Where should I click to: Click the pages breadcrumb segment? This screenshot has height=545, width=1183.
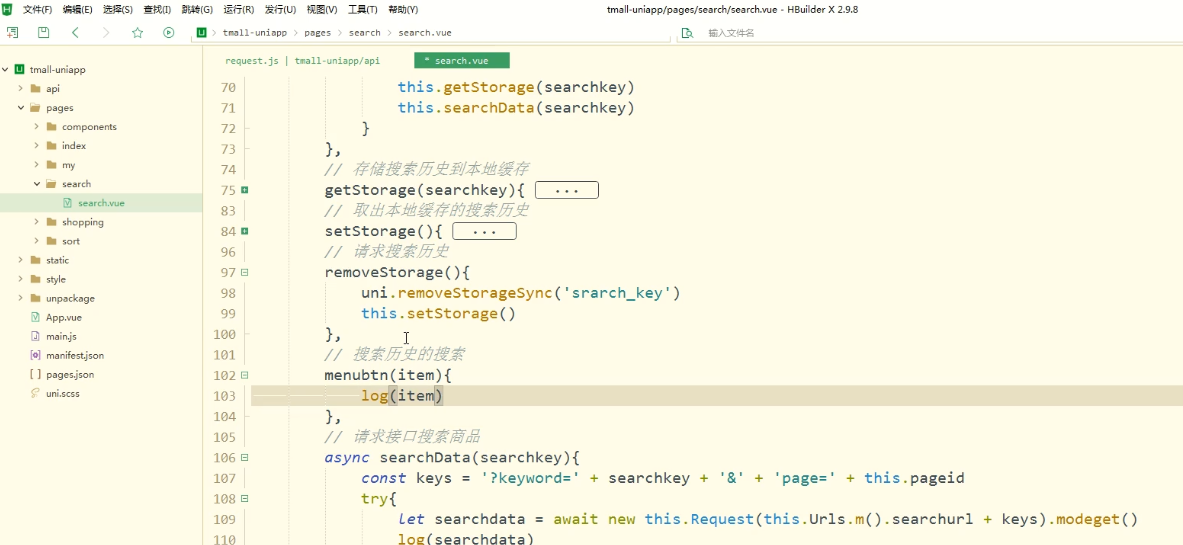click(x=318, y=33)
